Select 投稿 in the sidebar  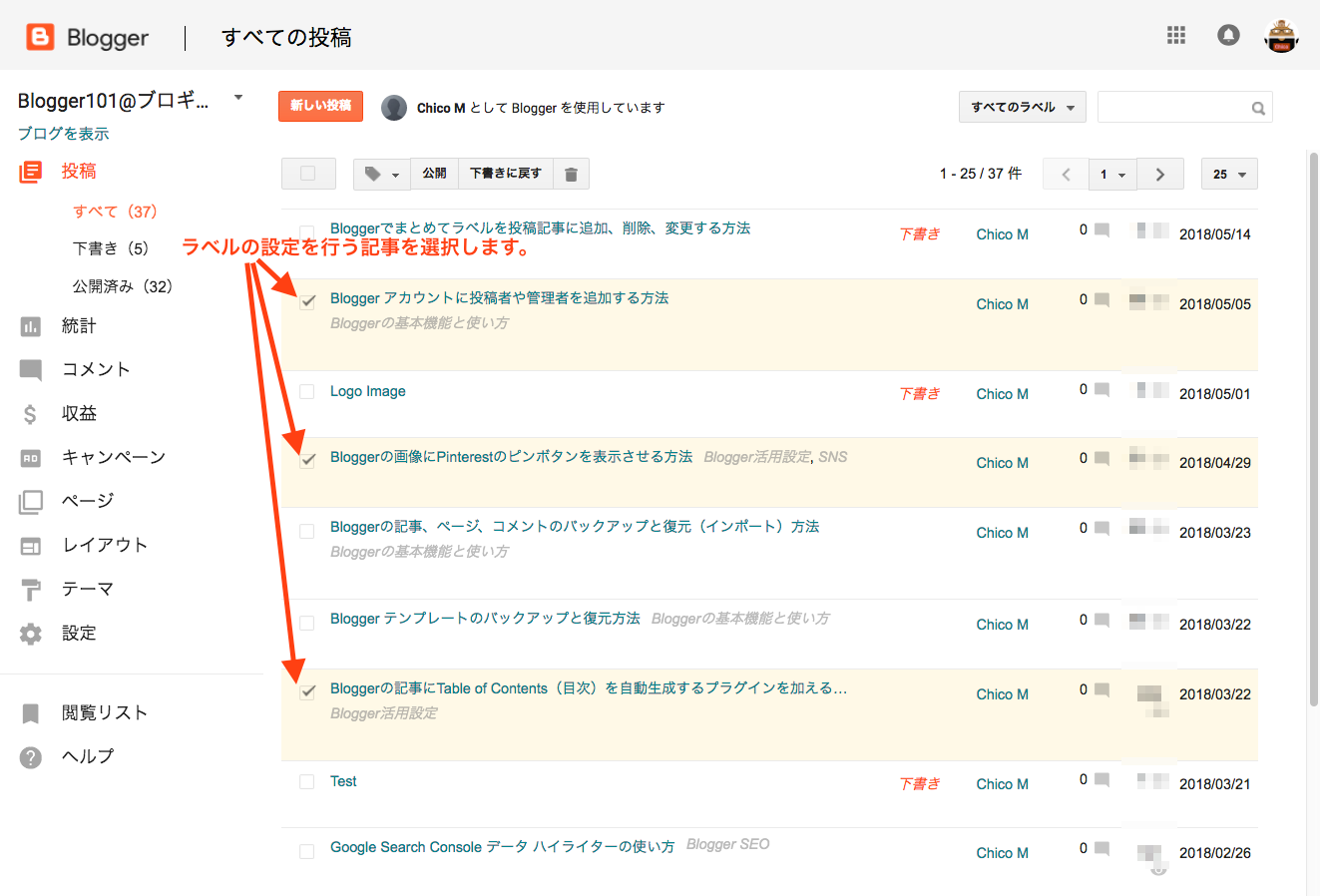coord(79,172)
